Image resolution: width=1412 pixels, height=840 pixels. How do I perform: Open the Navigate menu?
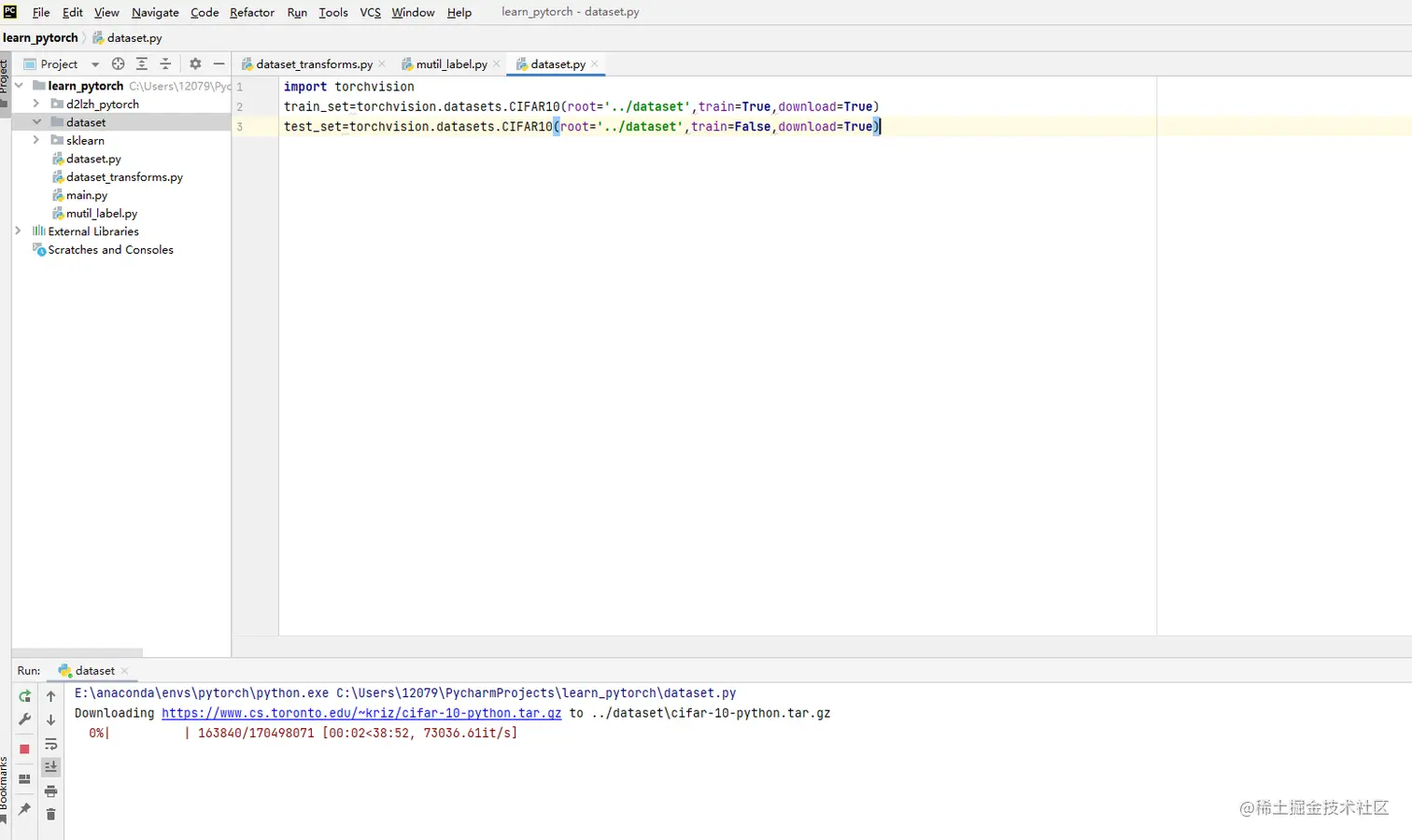[x=155, y=12]
